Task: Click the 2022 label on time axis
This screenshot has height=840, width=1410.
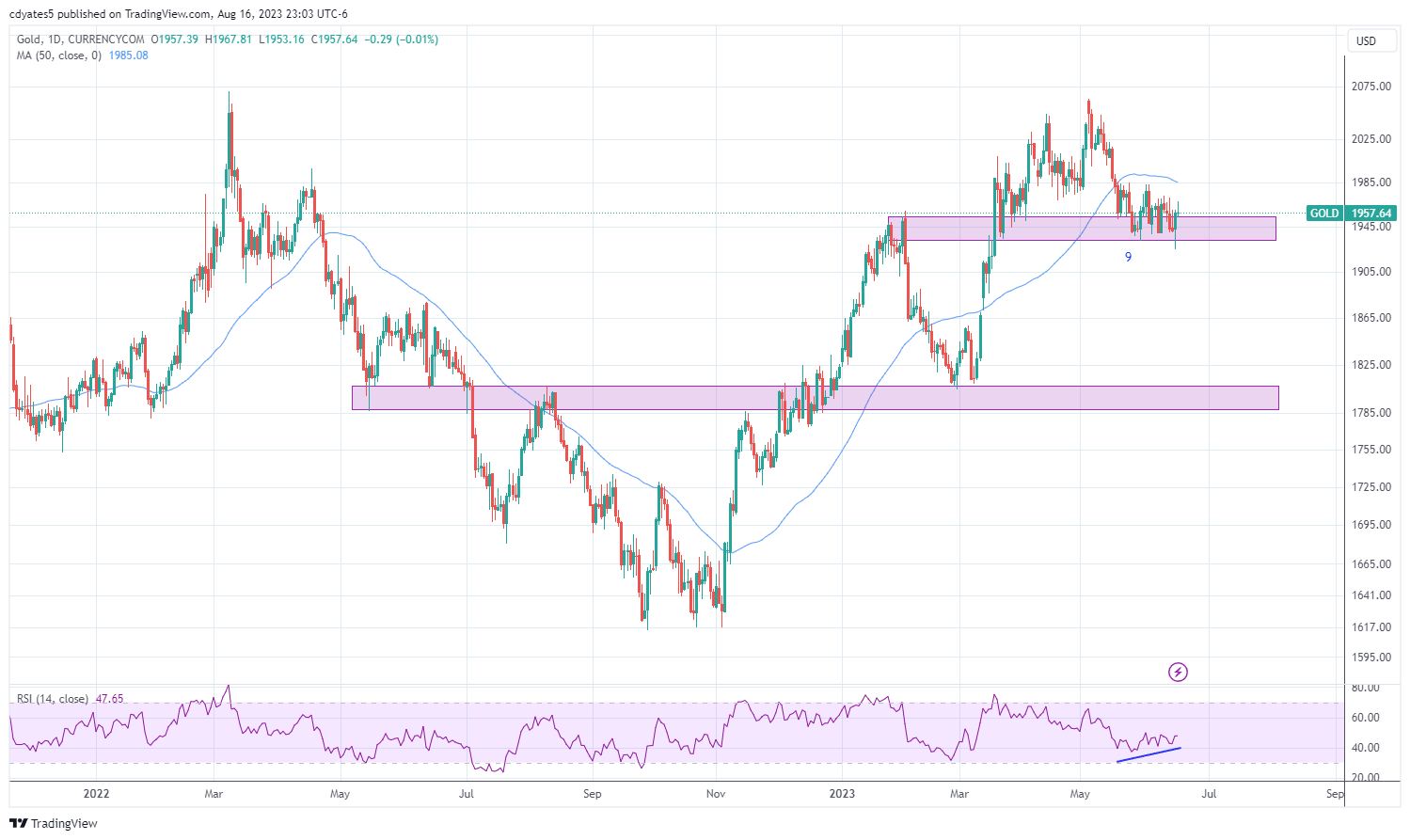Action: (x=96, y=794)
